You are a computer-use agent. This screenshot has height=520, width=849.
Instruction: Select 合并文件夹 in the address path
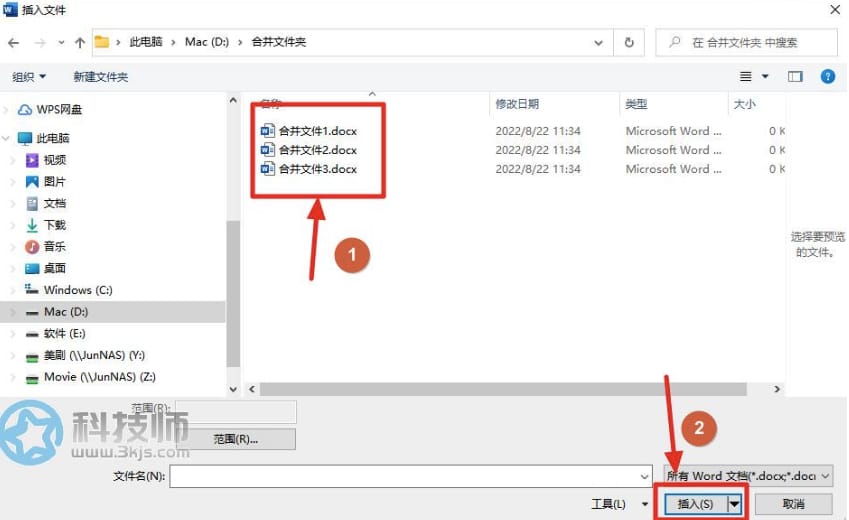tap(279, 42)
